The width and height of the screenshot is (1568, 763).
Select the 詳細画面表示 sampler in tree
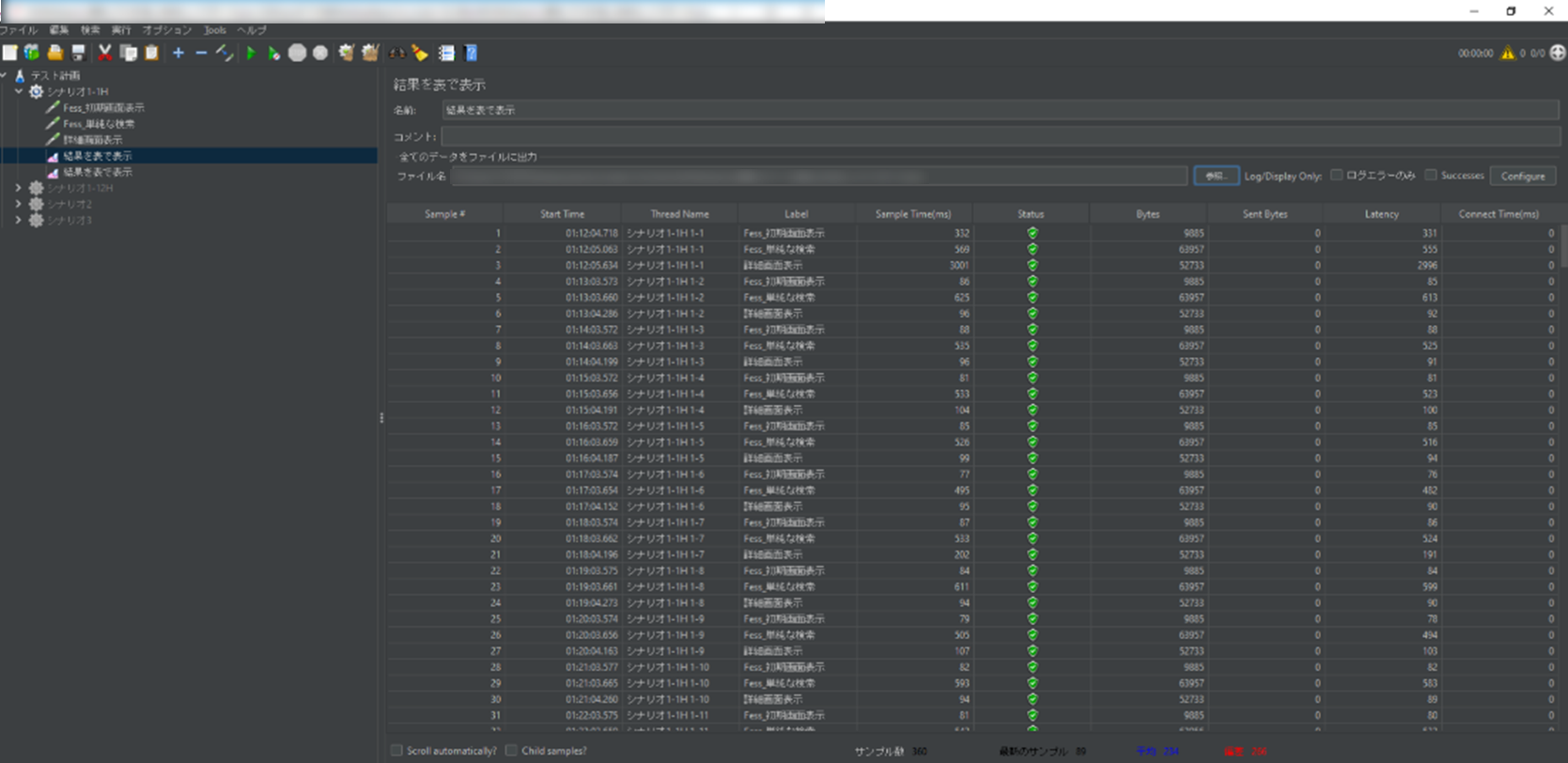(92, 140)
